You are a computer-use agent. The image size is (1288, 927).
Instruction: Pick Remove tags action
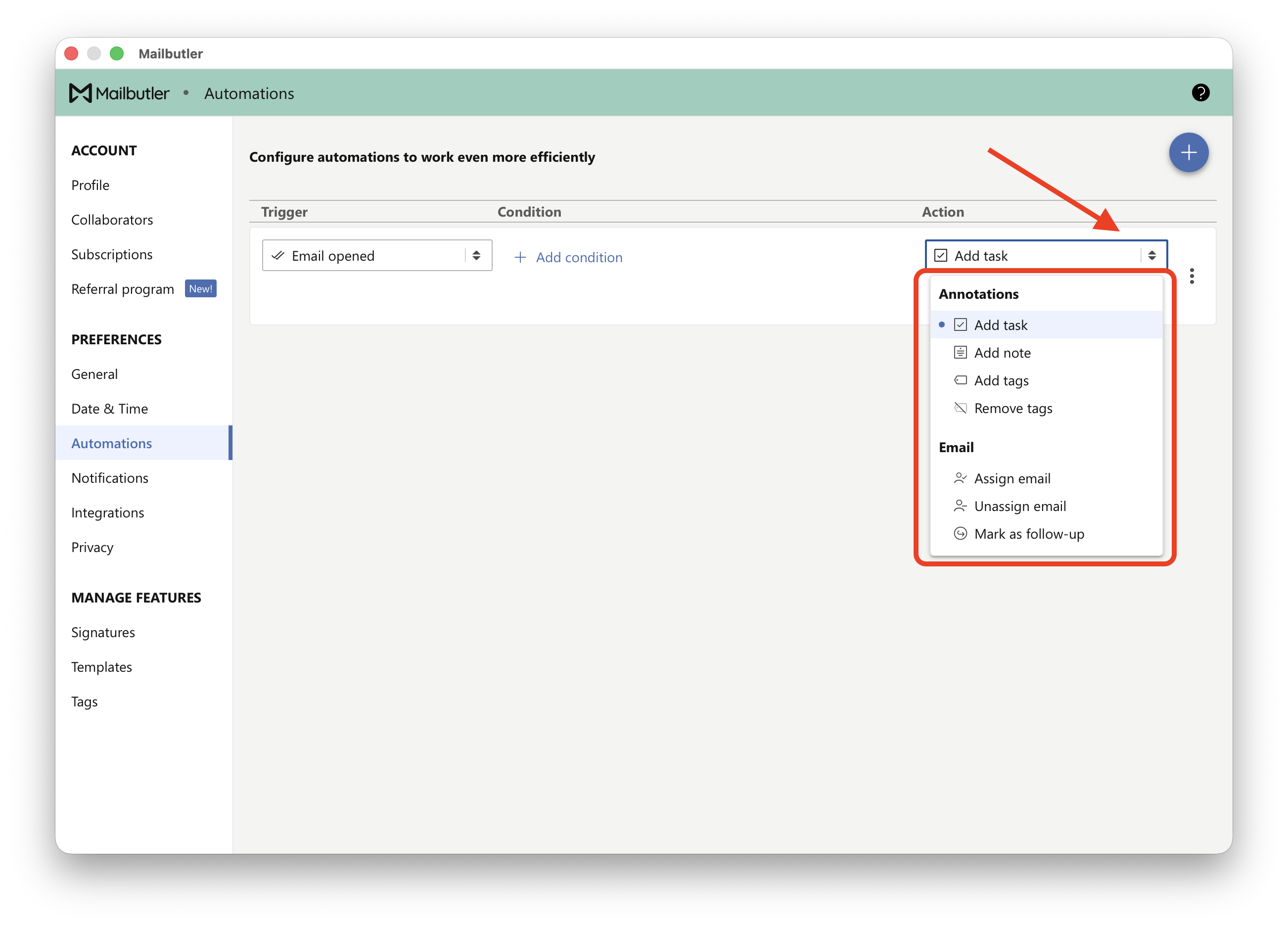click(x=1046, y=408)
